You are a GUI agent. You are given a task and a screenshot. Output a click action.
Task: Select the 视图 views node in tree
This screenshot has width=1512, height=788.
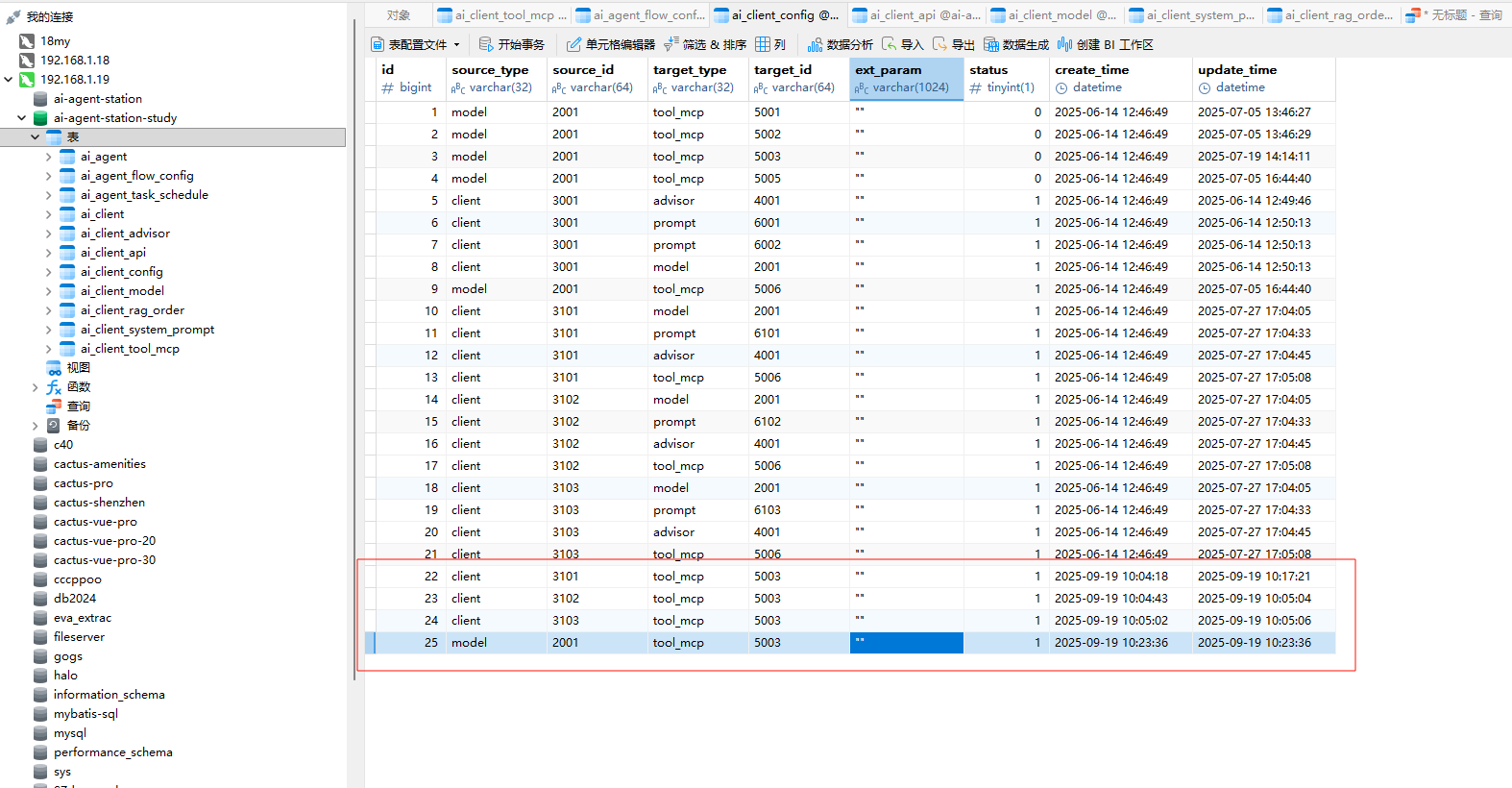coord(78,368)
